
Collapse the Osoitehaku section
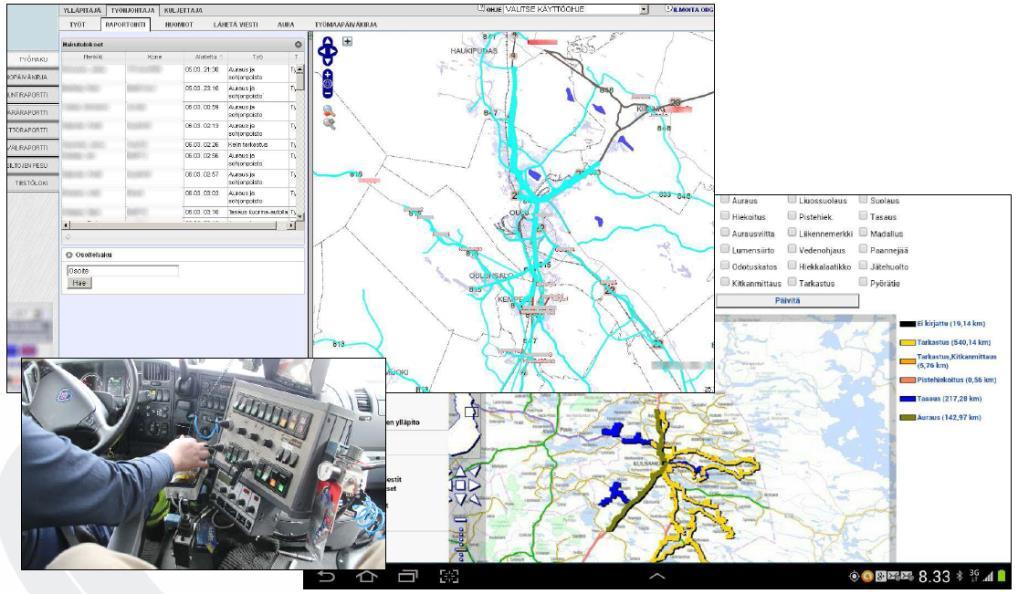pyautogui.click(x=69, y=255)
